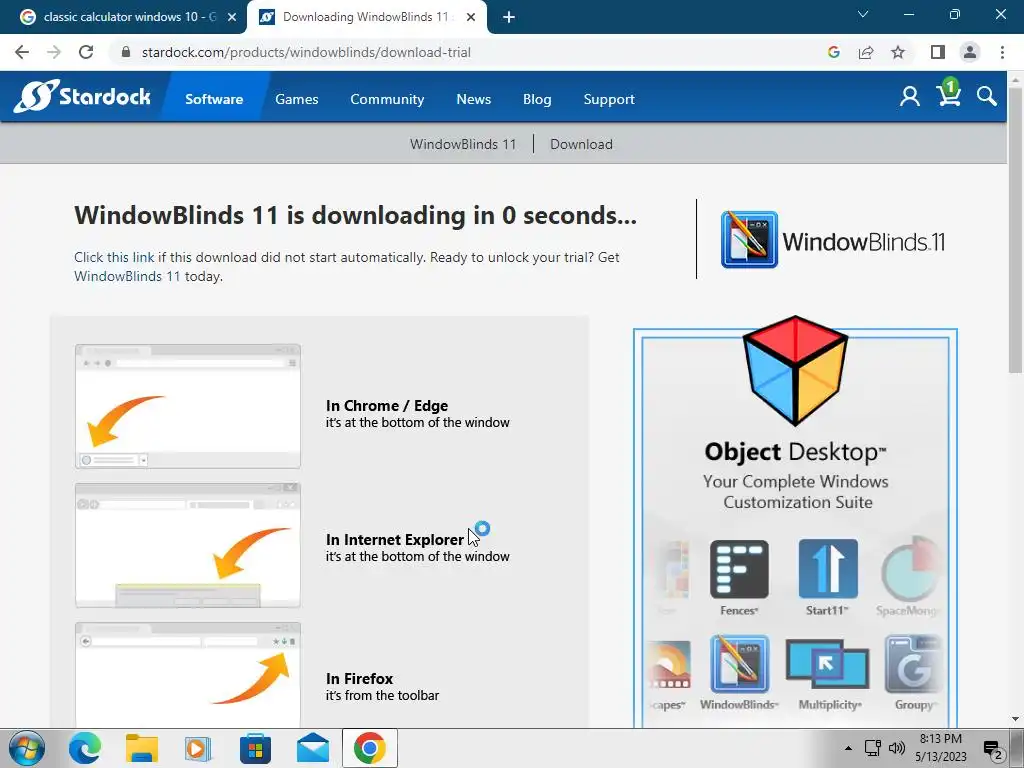Open the network tray icon
The width and height of the screenshot is (1024, 768).
(872, 748)
